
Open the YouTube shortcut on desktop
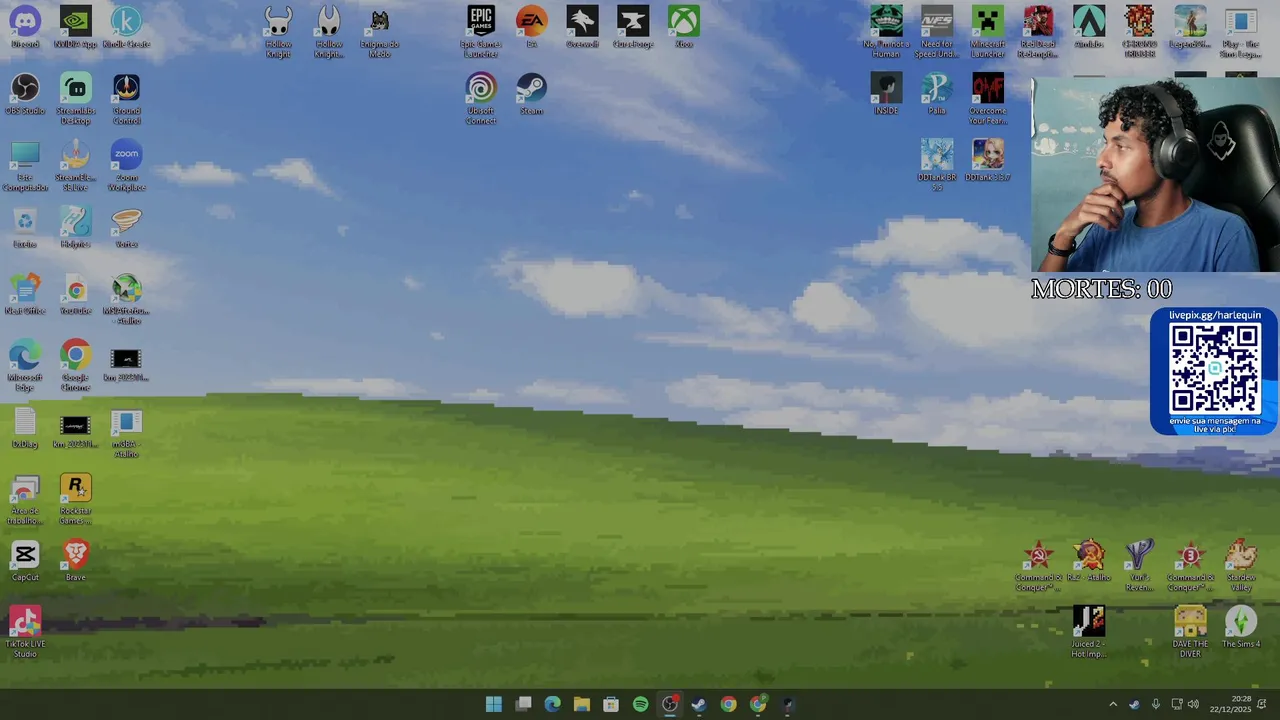76,294
